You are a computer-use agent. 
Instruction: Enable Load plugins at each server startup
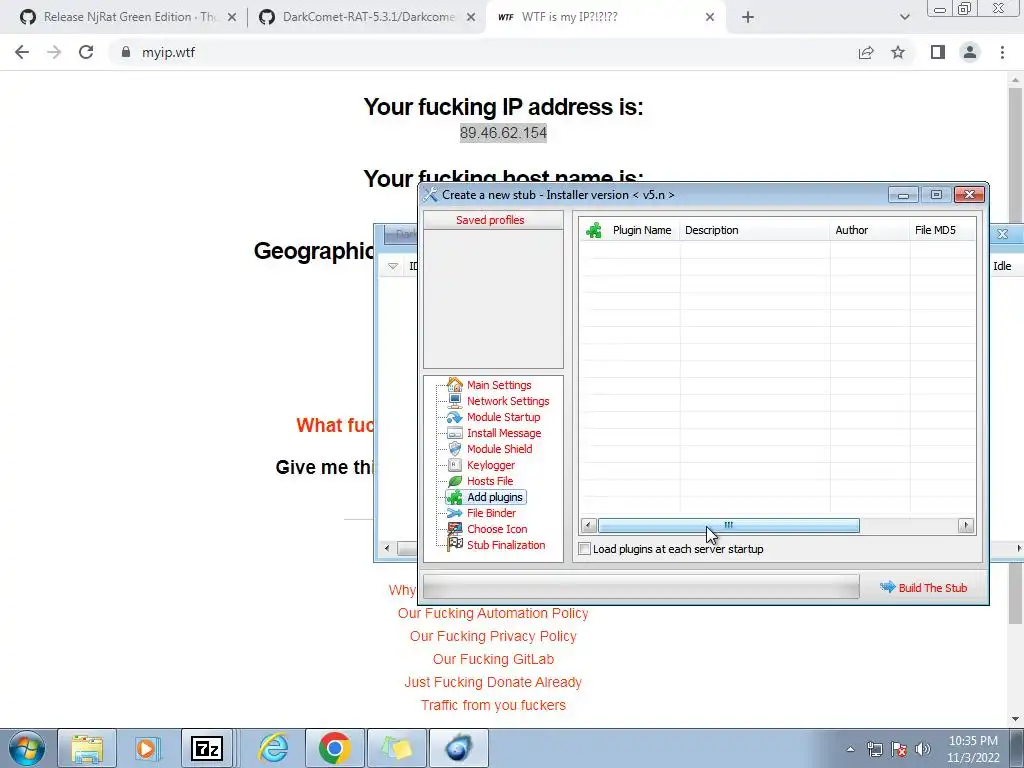(x=585, y=549)
